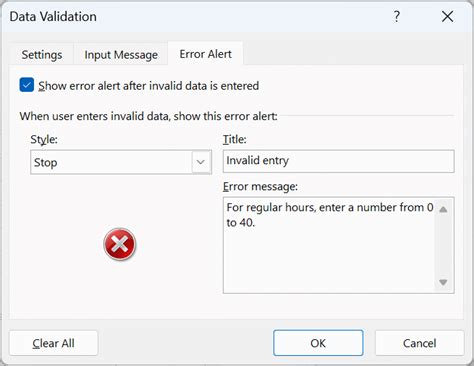Click the error message scrollbar track
The image size is (474, 366).
(443, 246)
